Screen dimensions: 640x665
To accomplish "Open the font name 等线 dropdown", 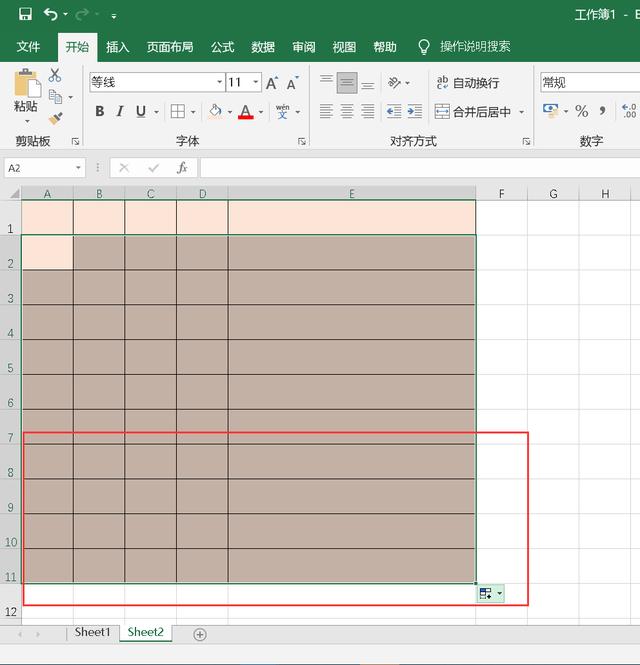I will point(219,82).
